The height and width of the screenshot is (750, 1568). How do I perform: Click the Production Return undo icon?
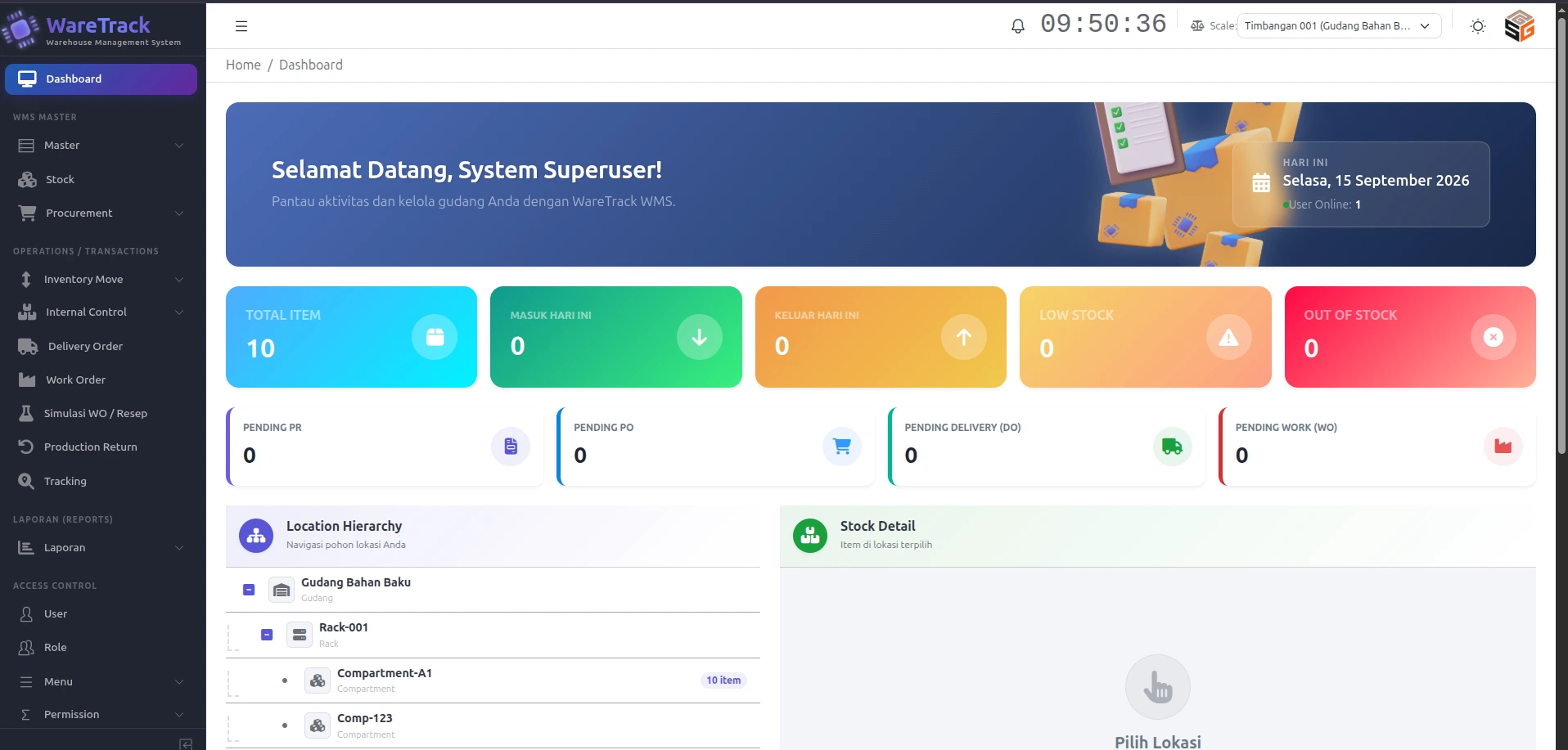click(x=26, y=447)
